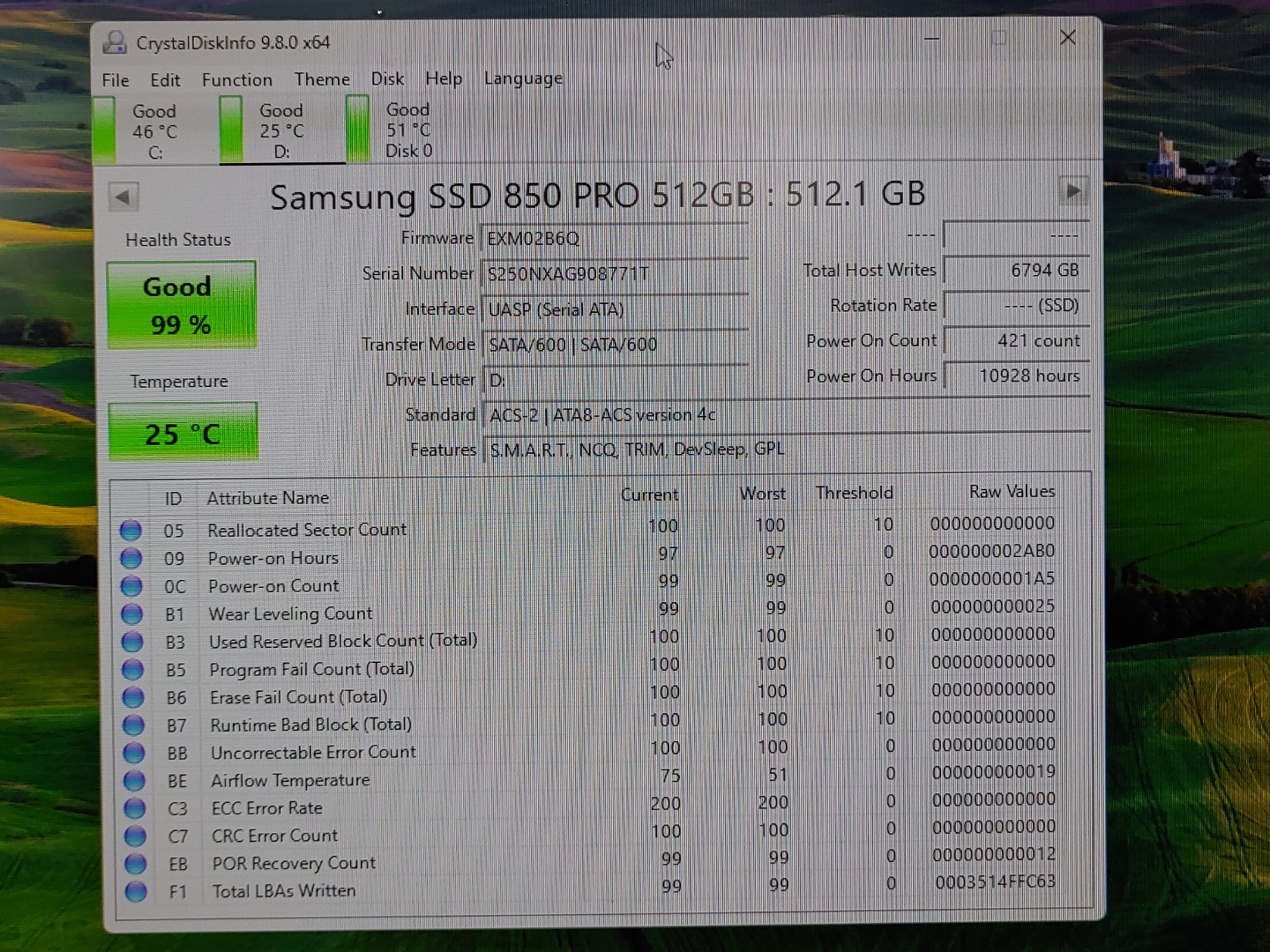Viewport: 1270px width, 952px height.
Task: Click the status dot for Runtime Bad Block
Action: [x=134, y=725]
